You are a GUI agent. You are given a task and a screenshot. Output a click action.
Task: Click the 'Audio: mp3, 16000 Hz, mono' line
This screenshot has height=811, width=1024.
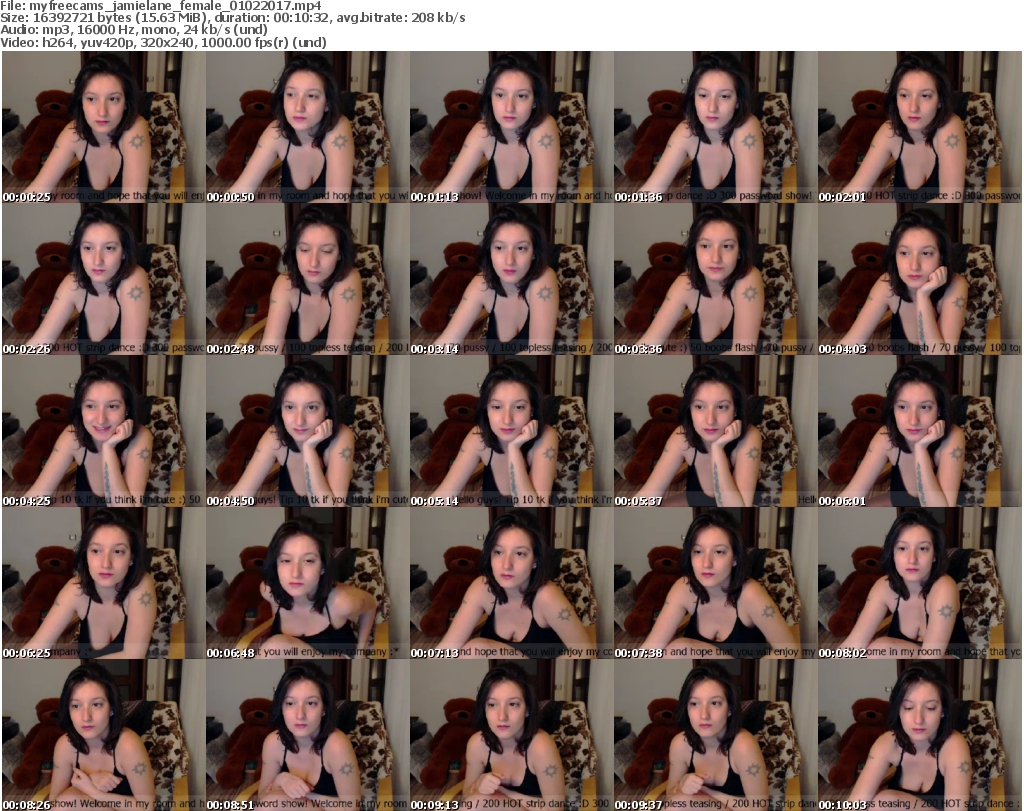click(x=134, y=30)
